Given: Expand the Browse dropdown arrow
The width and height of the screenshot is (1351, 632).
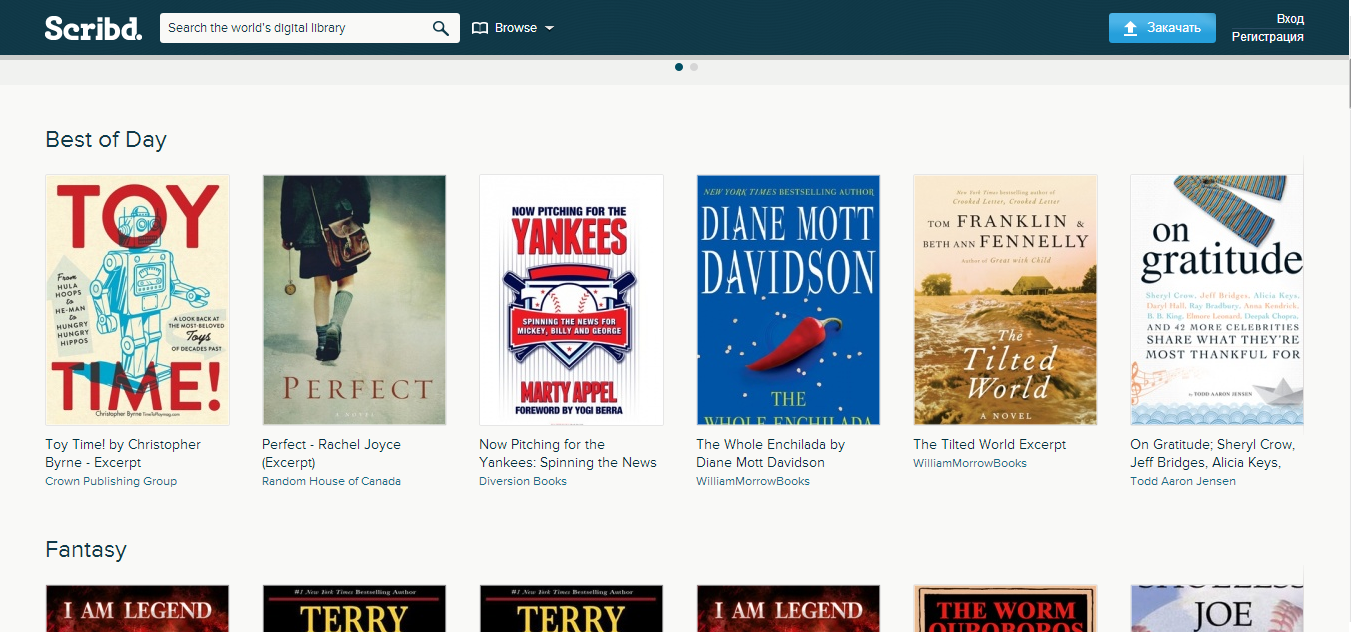Looking at the screenshot, I should point(549,28).
